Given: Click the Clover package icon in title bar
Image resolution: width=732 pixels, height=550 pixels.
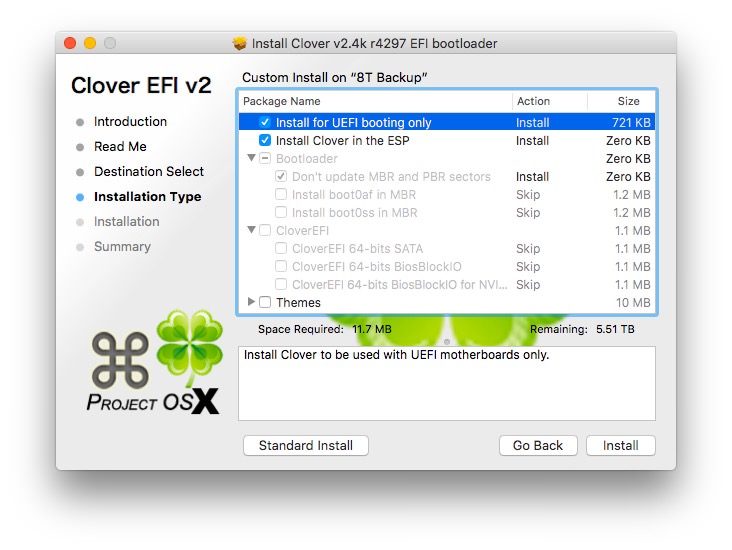Looking at the screenshot, I should coord(239,43).
